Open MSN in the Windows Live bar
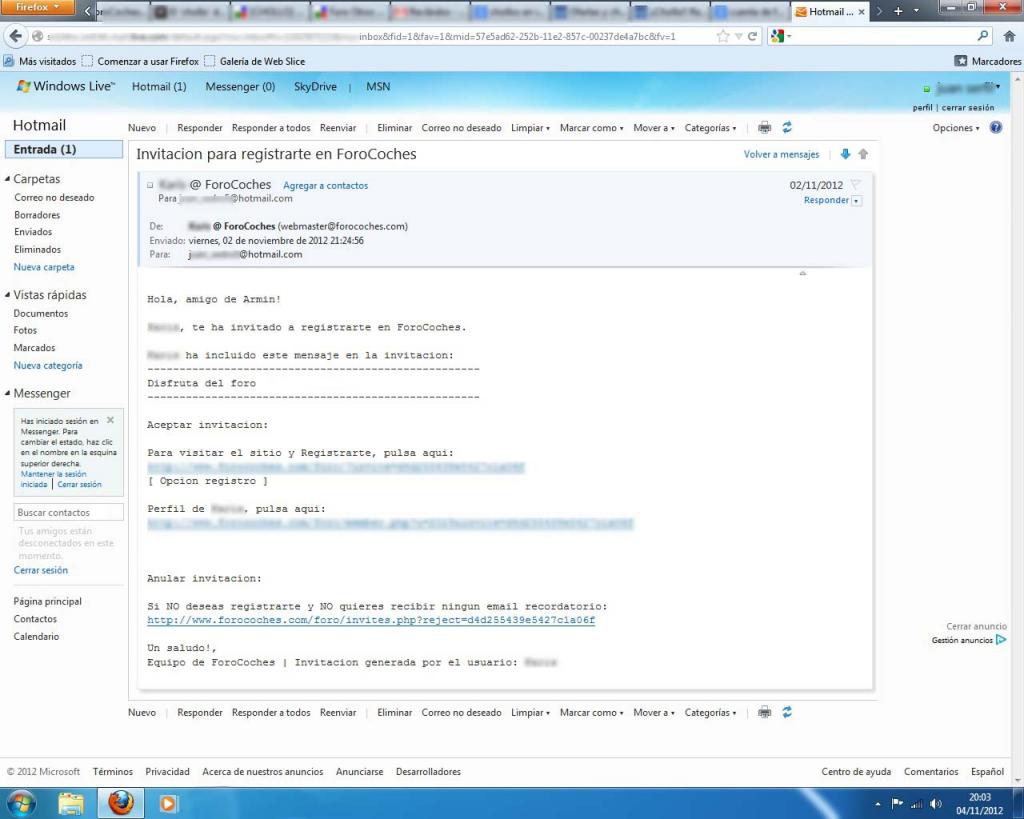Screen dimensions: 1024x819 point(378,87)
